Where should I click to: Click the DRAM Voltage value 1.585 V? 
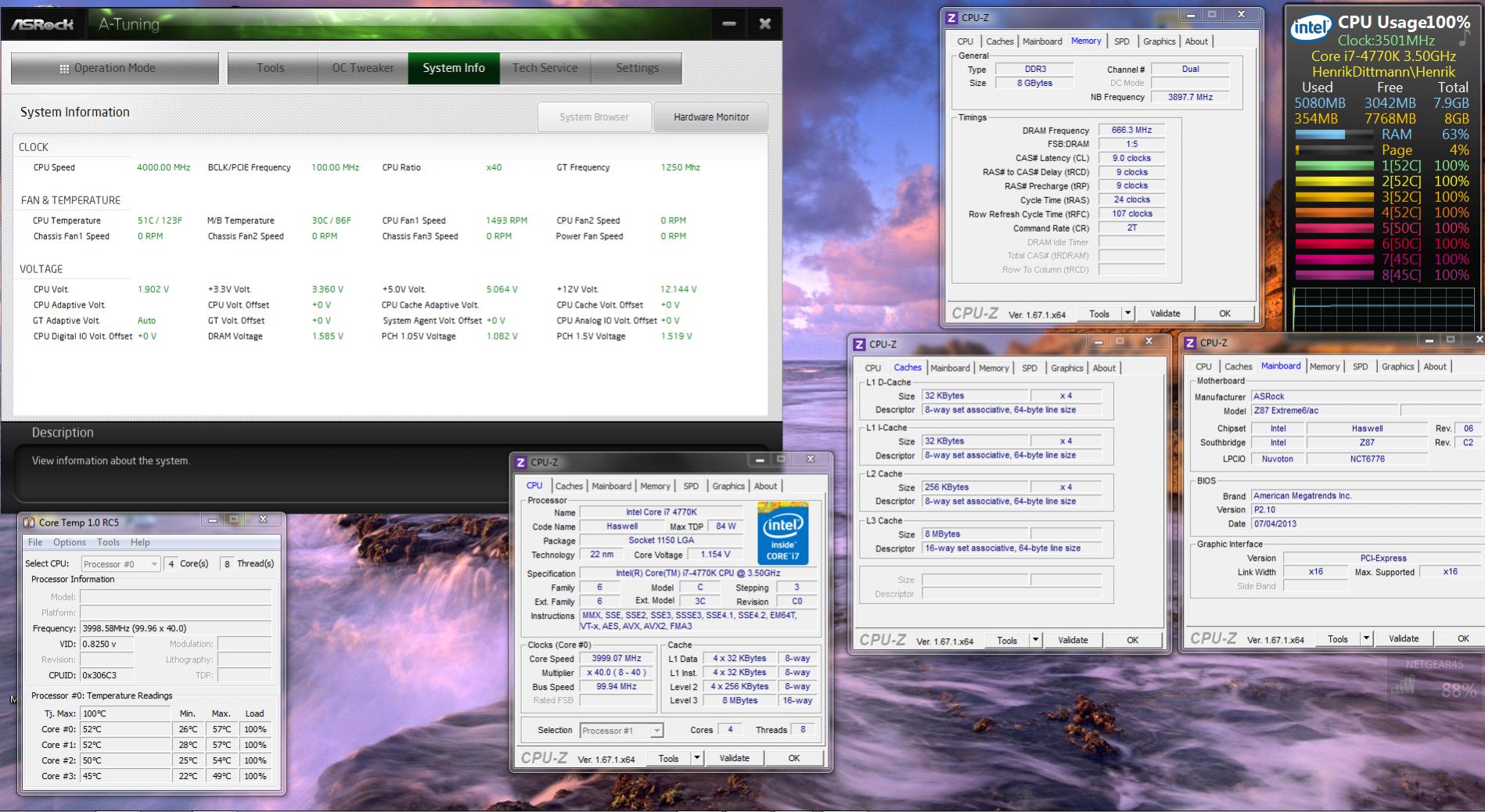327,336
